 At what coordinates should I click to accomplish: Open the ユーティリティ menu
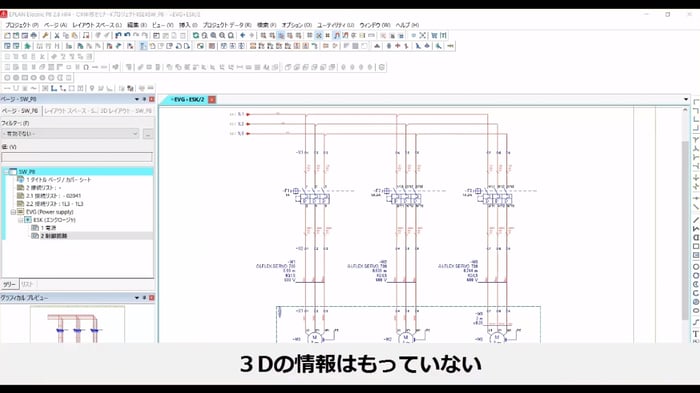pos(336,25)
